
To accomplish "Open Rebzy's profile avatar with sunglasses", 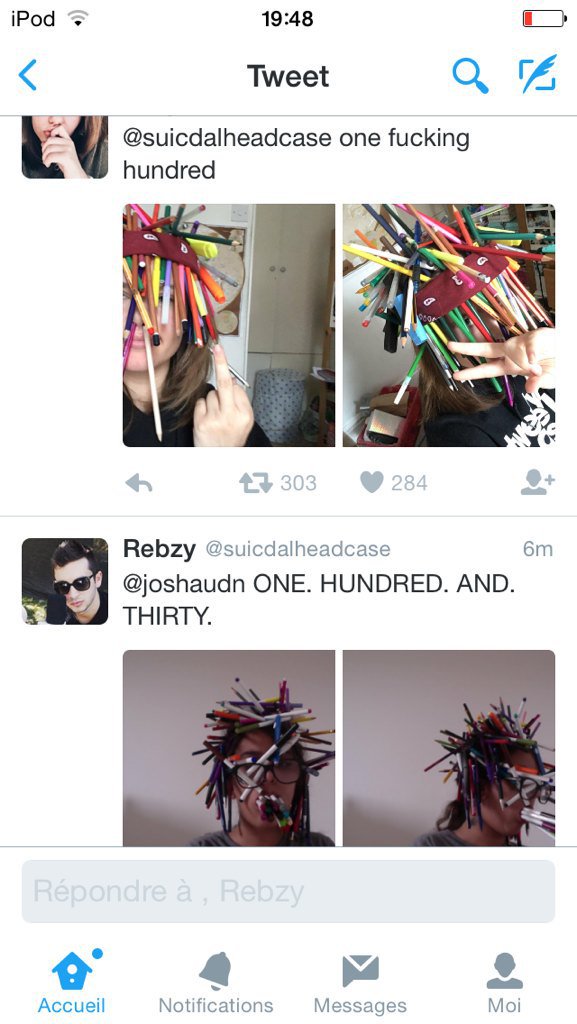I will [x=65, y=581].
